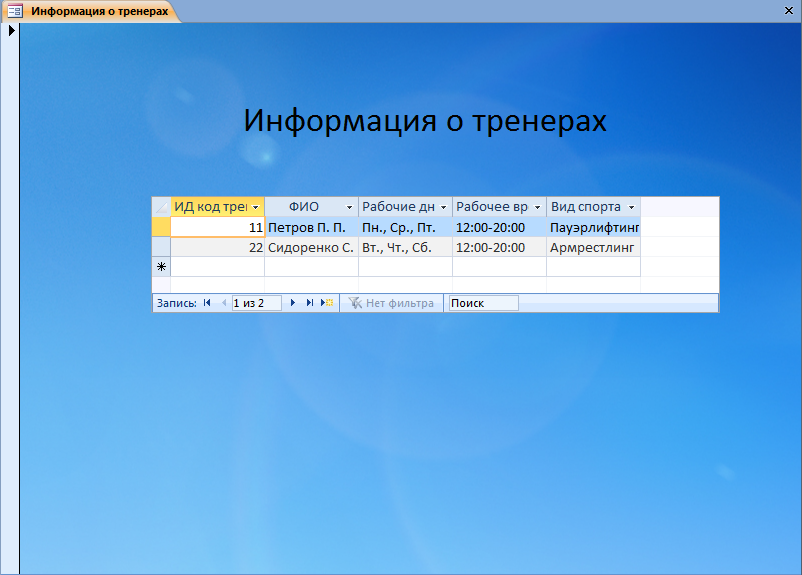802x575 pixels.
Task: Click the '1 из 2' record number field
Action: click(x=256, y=303)
